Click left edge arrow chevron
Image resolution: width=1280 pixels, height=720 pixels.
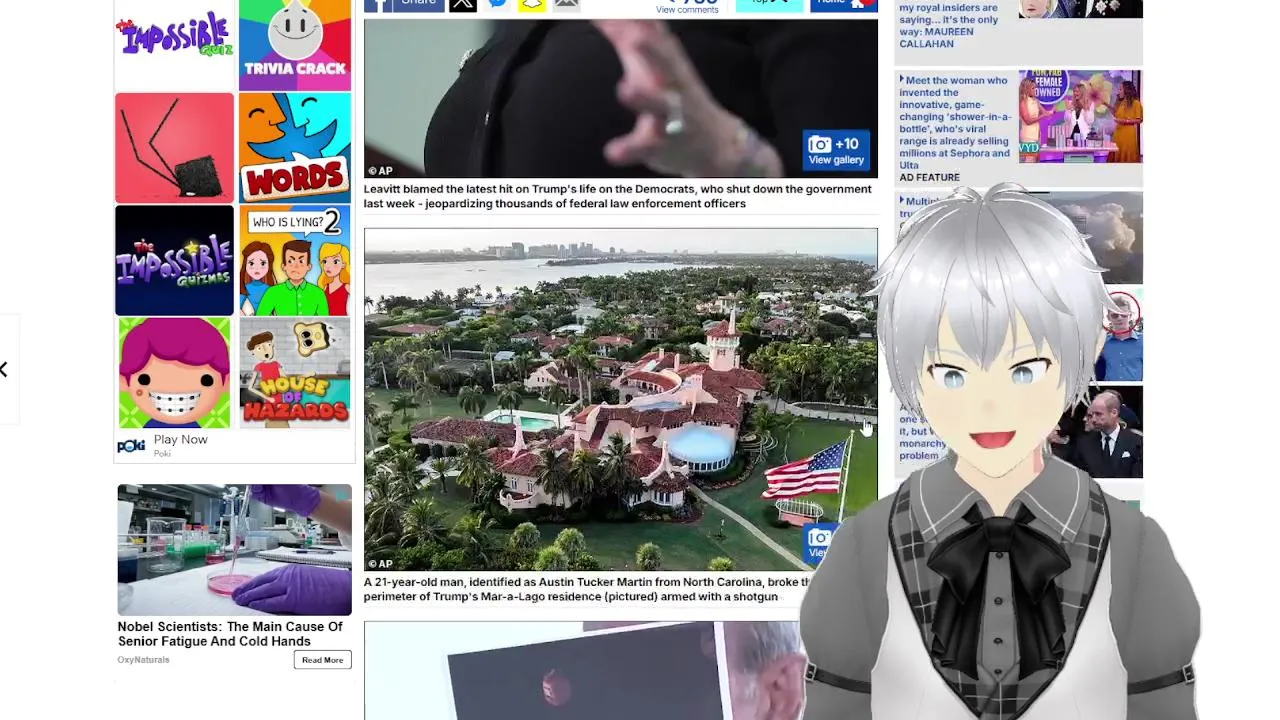(x=4, y=370)
